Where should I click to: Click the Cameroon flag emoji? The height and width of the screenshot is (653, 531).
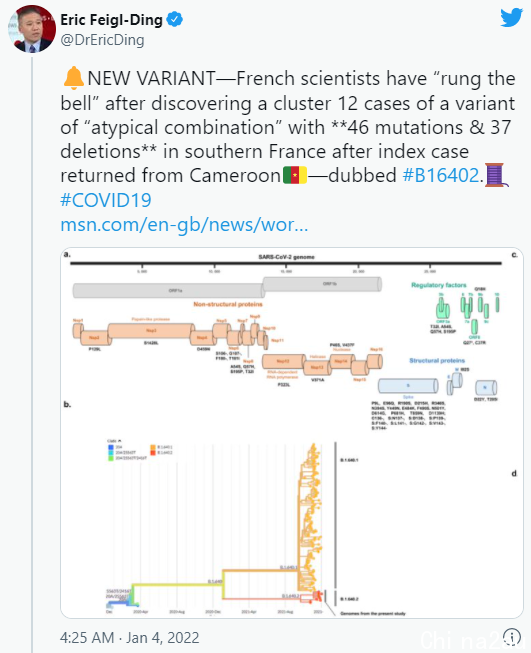(x=295, y=175)
